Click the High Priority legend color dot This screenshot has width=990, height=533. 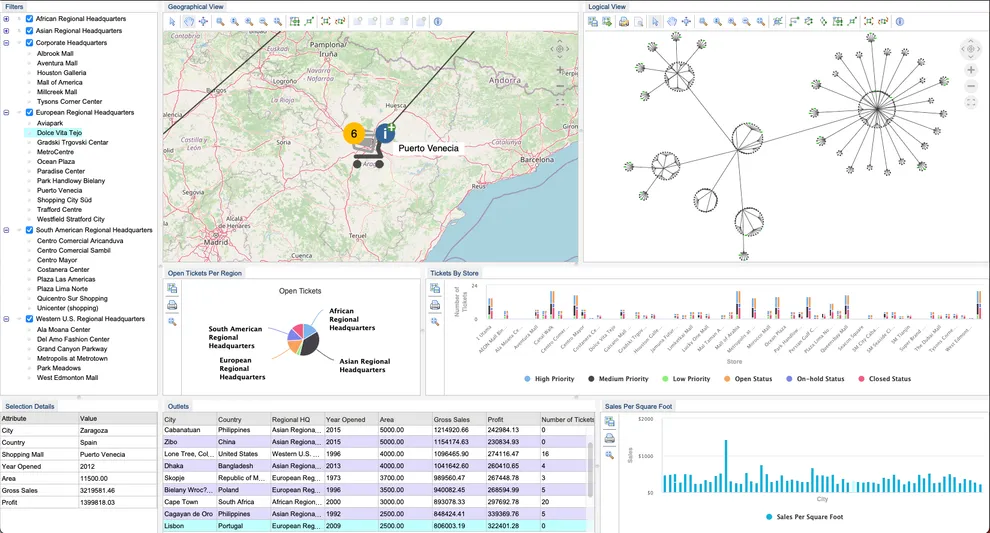tap(527, 379)
